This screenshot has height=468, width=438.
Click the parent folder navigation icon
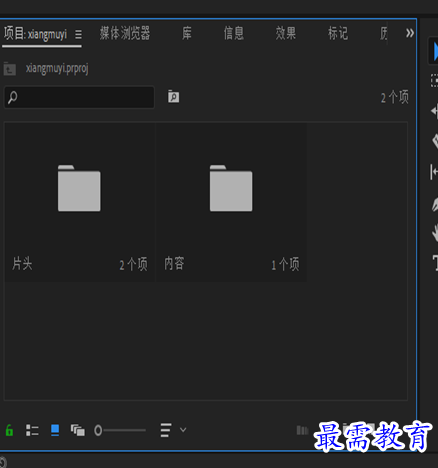(10, 69)
